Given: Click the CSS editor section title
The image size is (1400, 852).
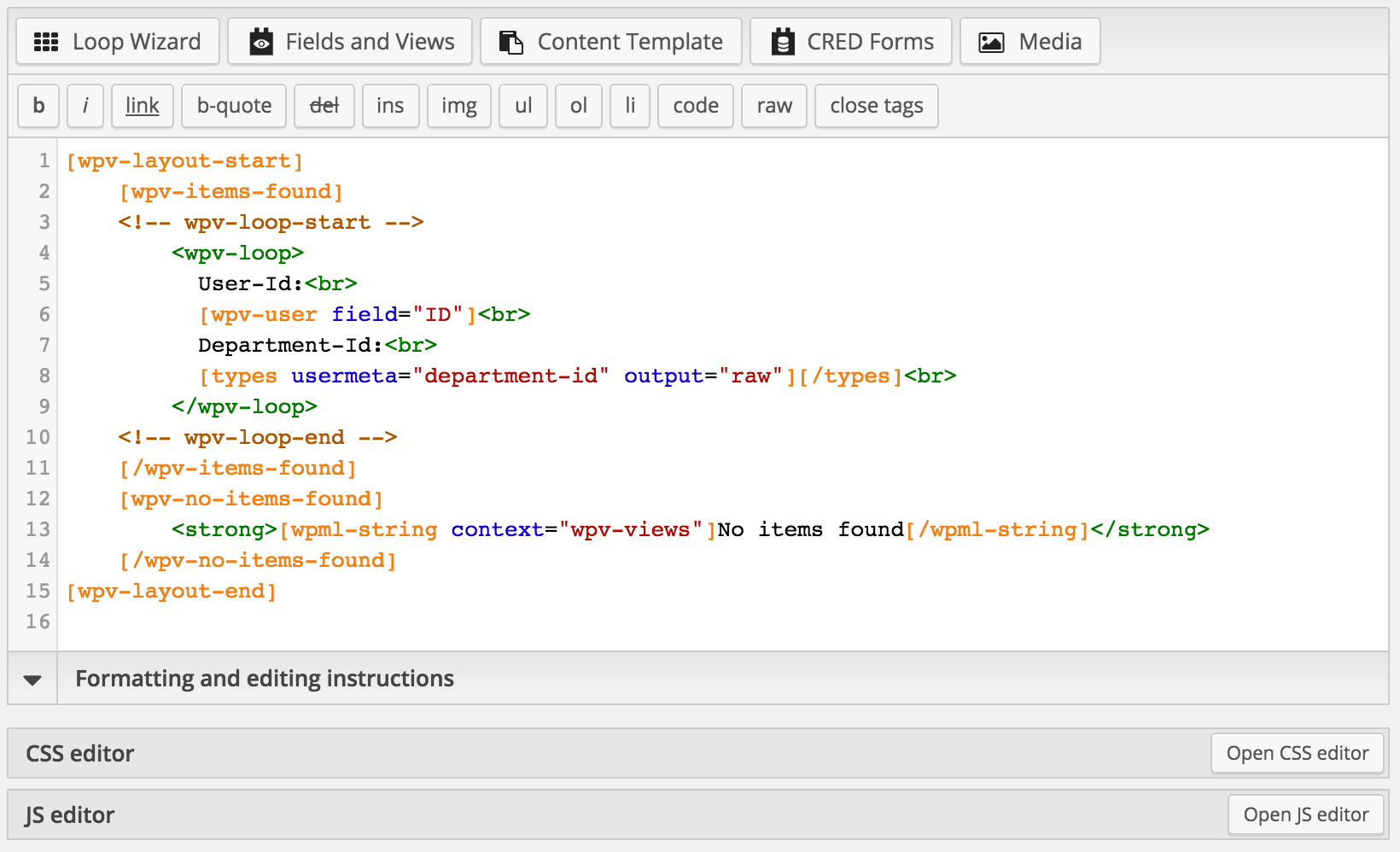Looking at the screenshot, I should [x=80, y=754].
